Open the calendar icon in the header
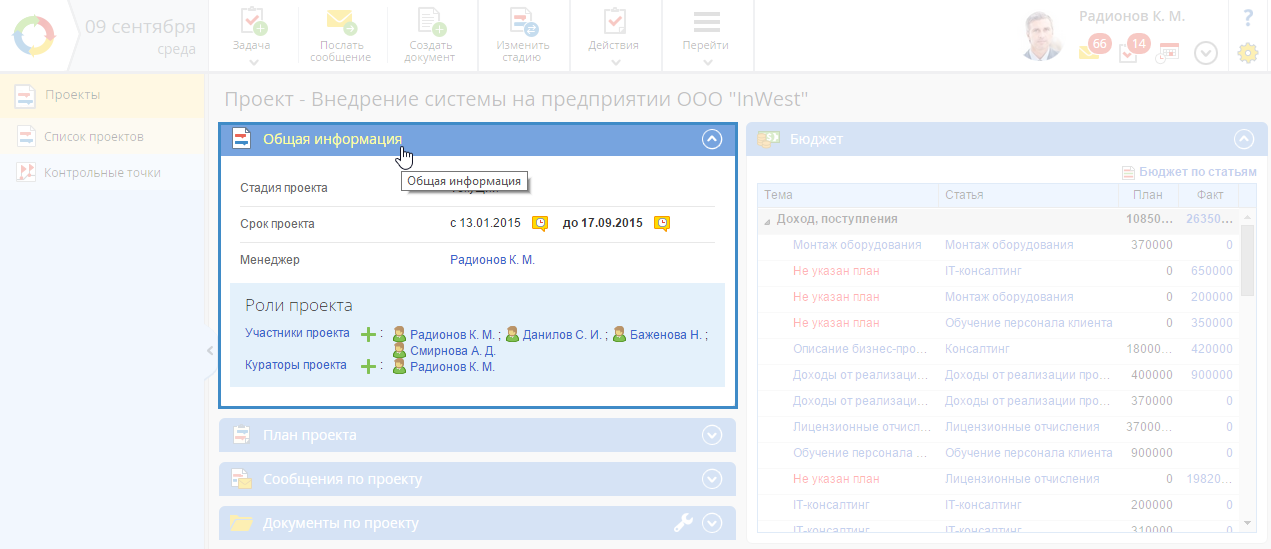Viewport: 1271px width, 549px height. click(1167, 52)
